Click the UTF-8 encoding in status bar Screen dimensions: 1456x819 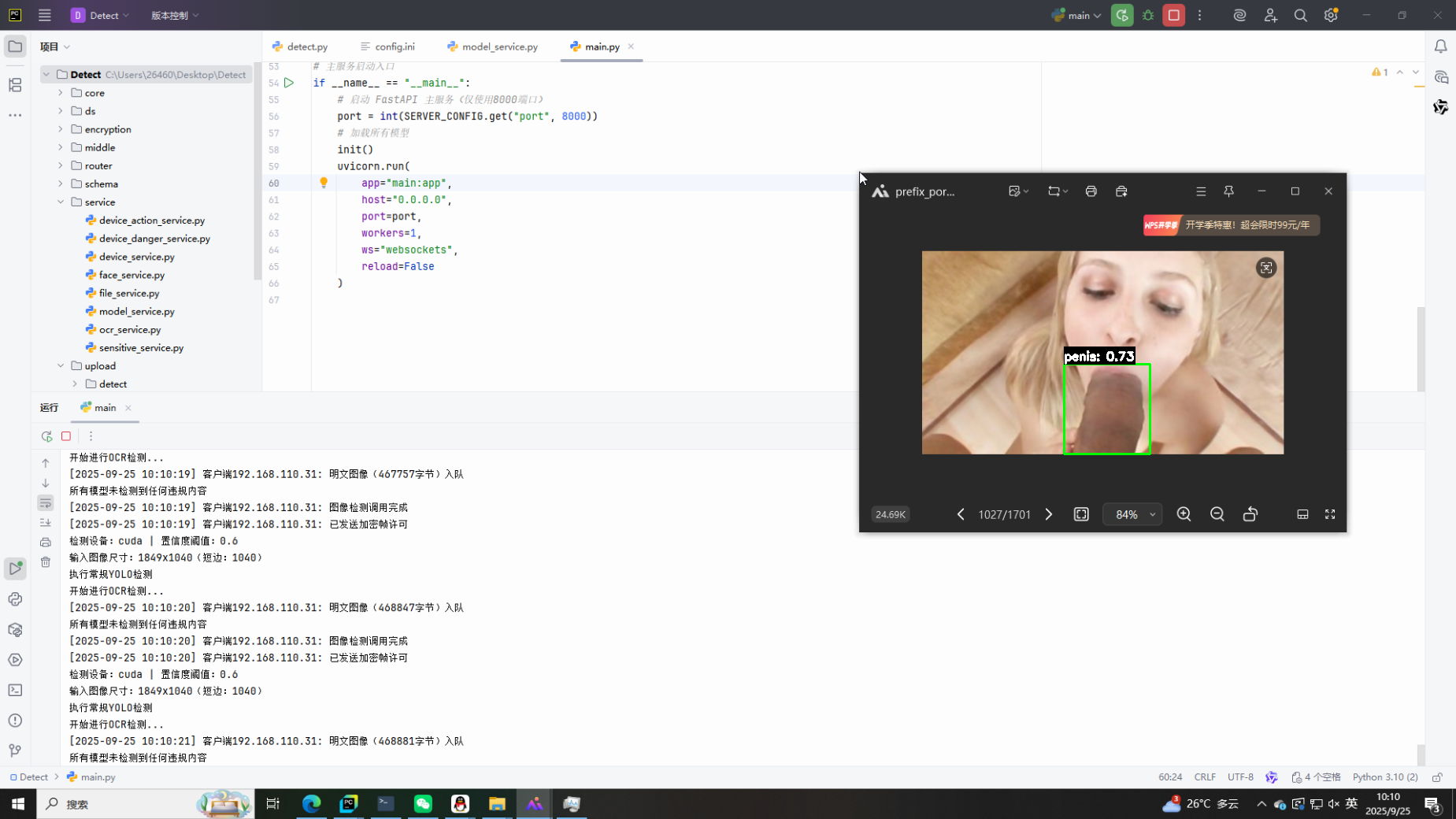[x=1240, y=777]
